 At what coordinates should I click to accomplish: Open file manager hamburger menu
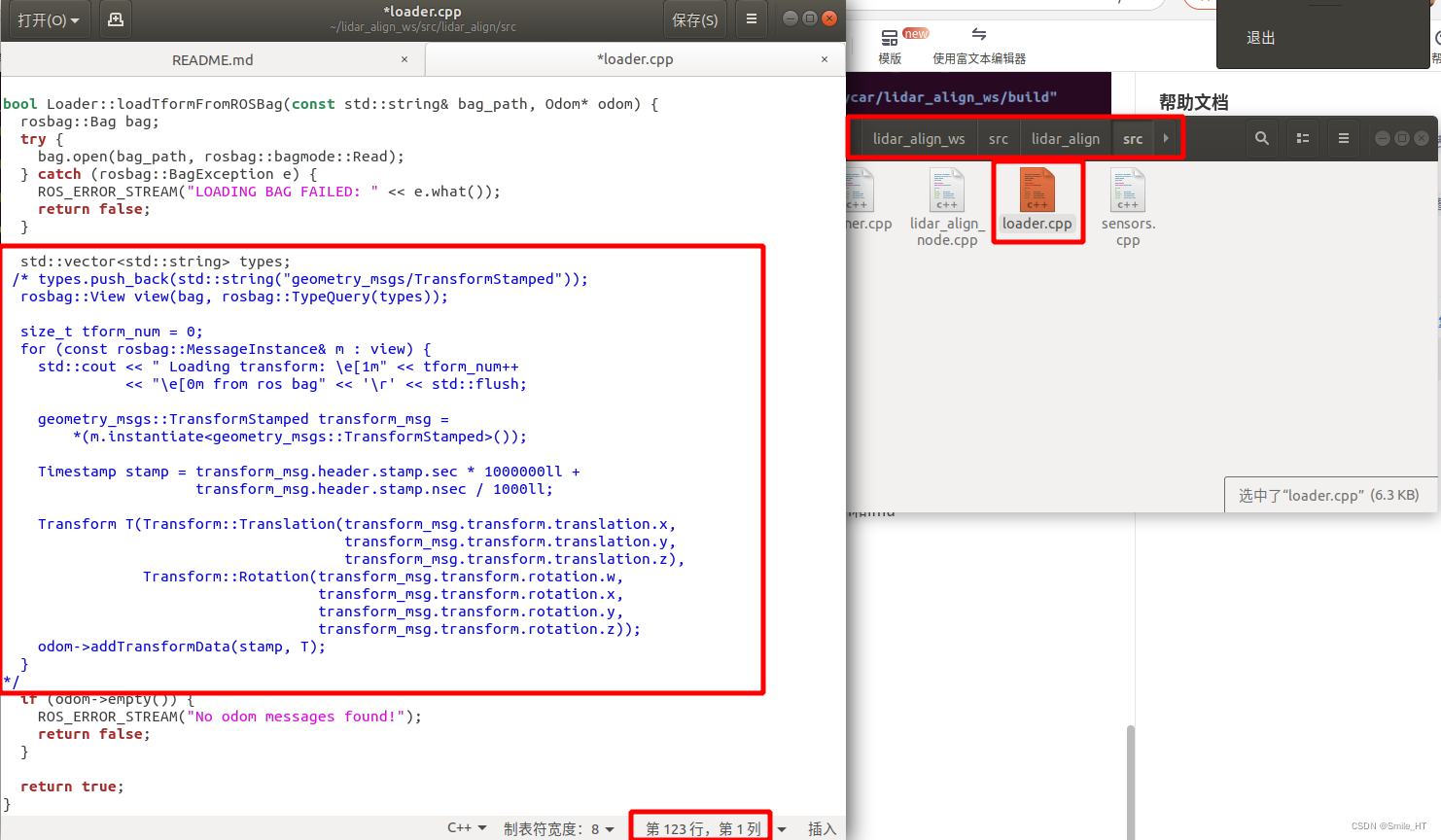click(1344, 139)
